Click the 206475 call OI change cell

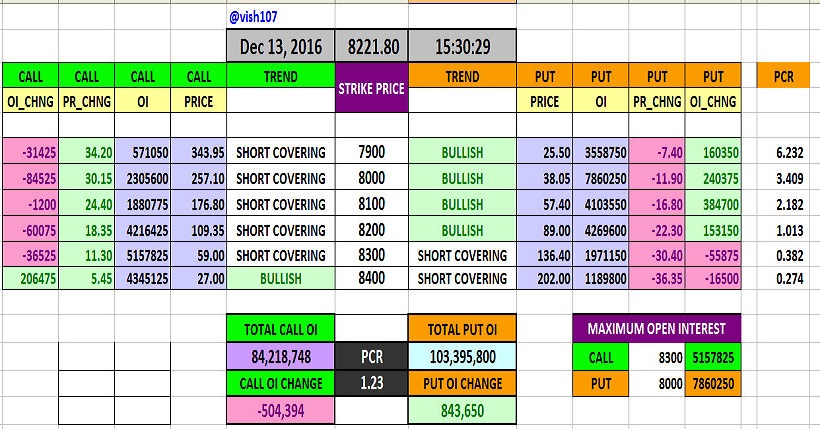pos(29,278)
